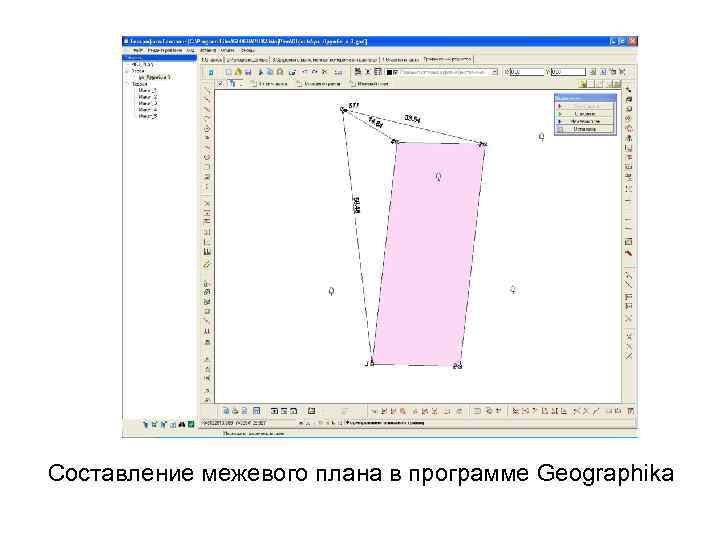Switch to the rightmost active tab above the toolbar
Viewport: 720px width, 540px height.
pos(447,59)
